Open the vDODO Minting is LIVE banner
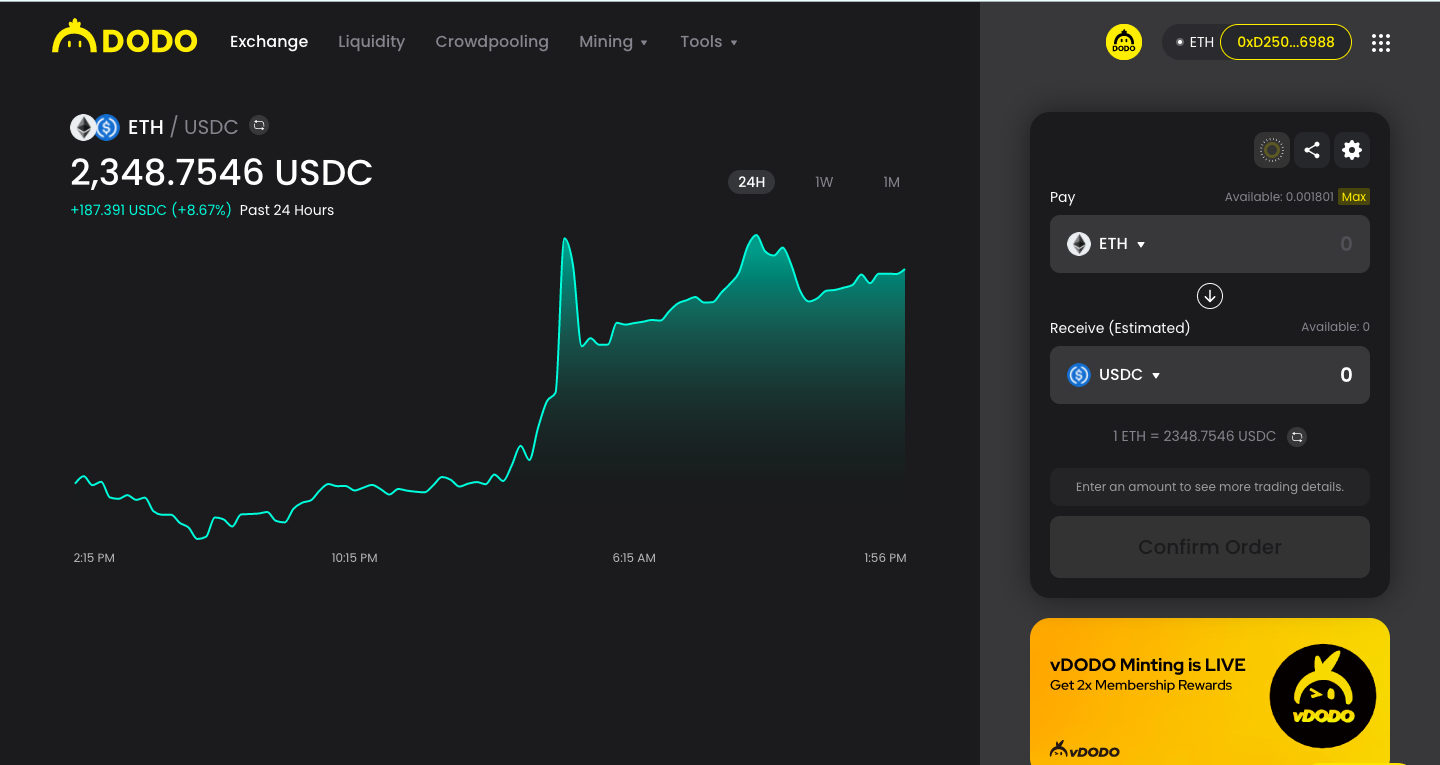 tap(1210, 691)
